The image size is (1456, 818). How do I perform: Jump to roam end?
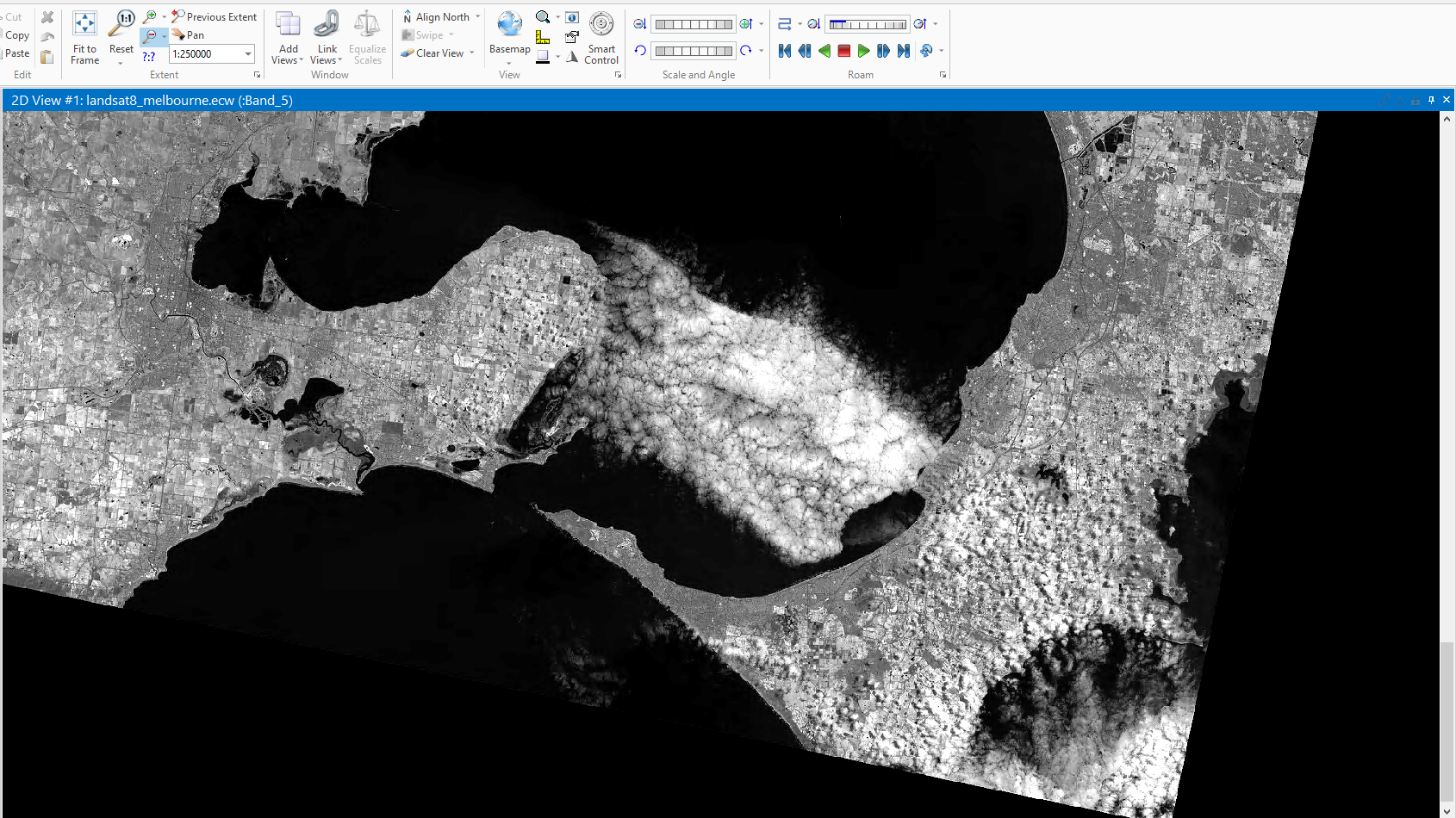pos(904,51)
